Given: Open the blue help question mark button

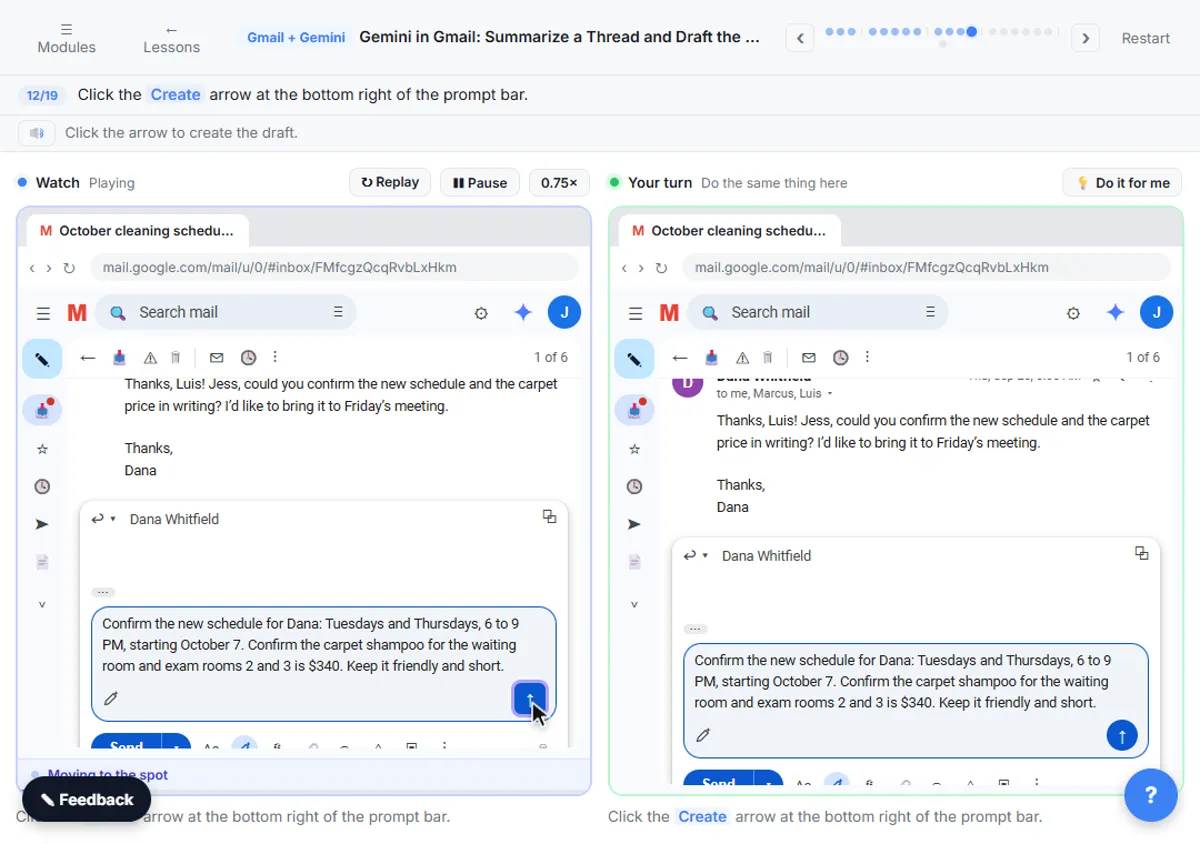Looking at the screenshot, I should pos(1150,795).
